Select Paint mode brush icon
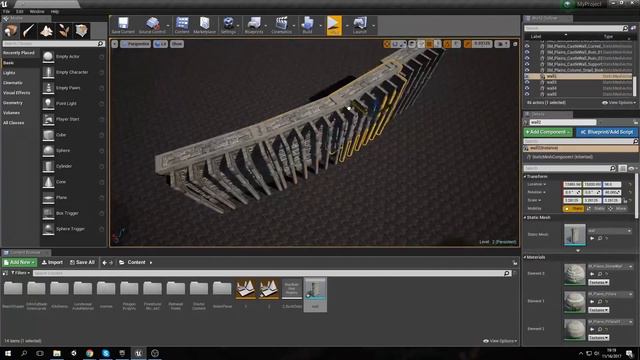The image size is (640, 360). 29,31
